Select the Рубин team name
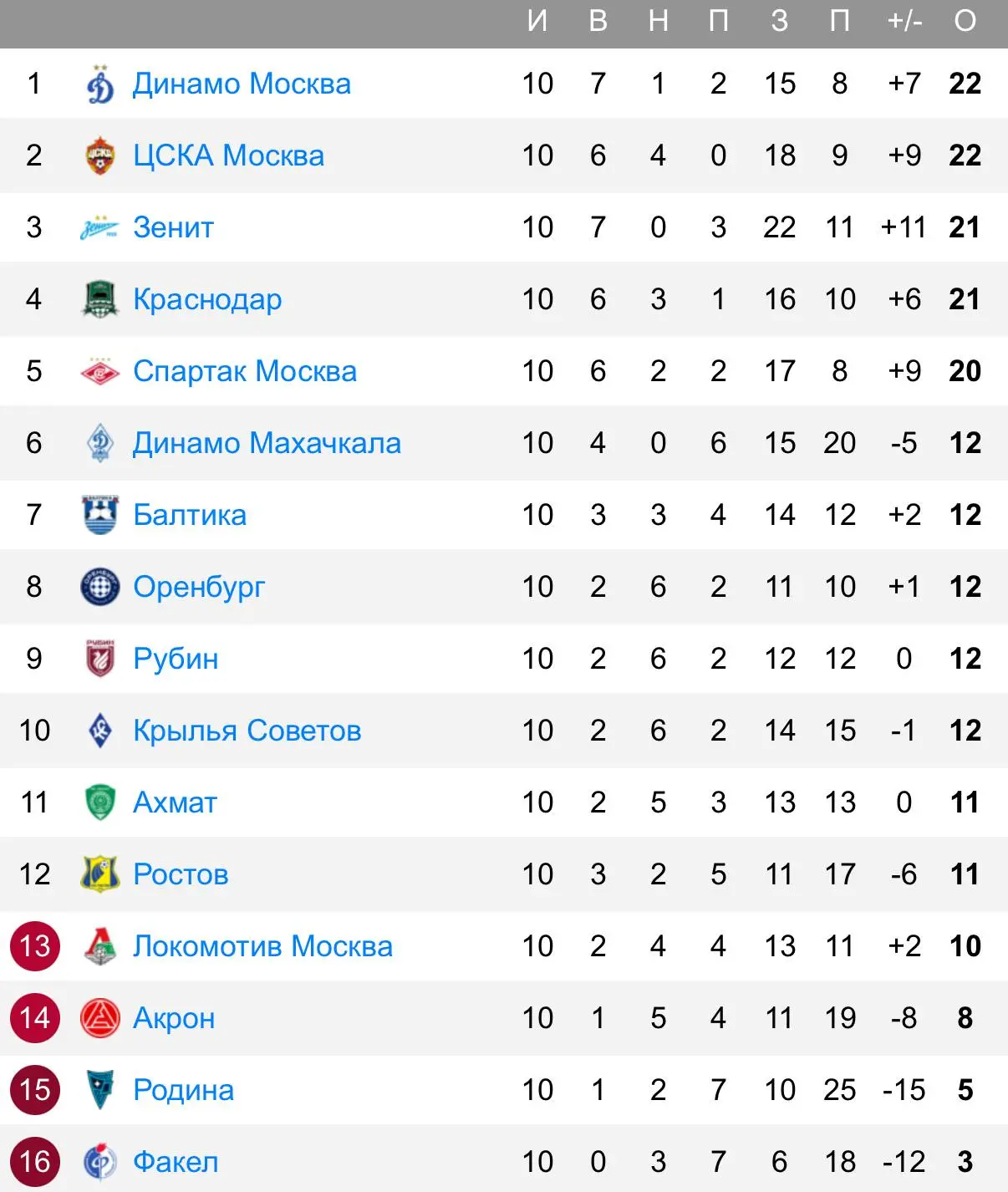1008x1192 pixels. [176, 659]
